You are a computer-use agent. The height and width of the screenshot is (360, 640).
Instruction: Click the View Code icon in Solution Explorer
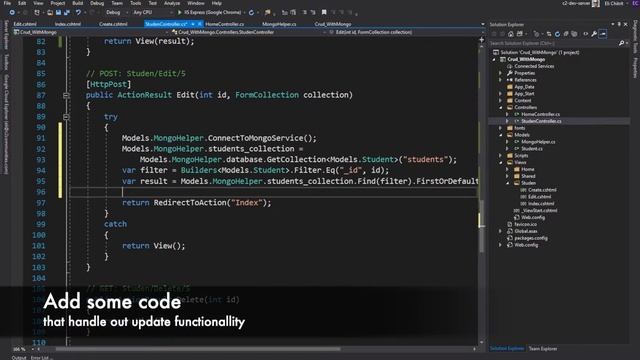586,34
